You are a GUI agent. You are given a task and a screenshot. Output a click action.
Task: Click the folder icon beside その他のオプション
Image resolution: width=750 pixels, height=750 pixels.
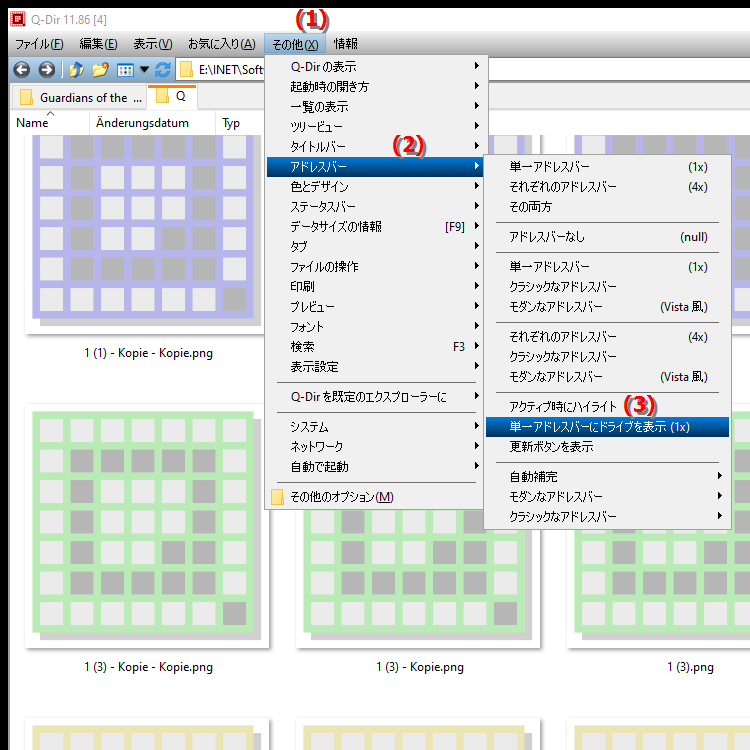click(277, 496)
